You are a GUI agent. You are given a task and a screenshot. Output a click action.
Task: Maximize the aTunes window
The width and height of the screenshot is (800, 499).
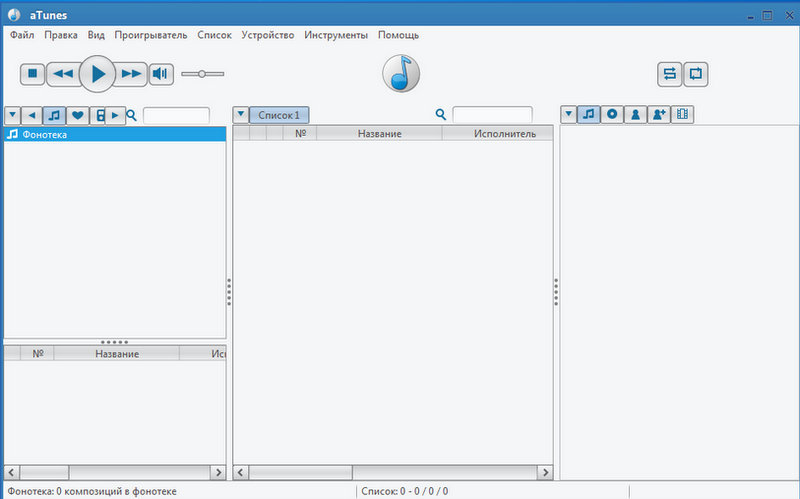pyautogui.click(x=767, y=15)
